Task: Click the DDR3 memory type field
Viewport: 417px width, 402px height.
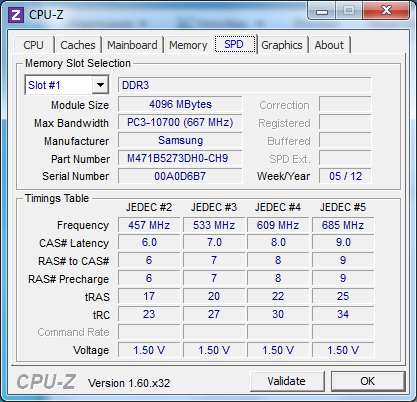Action: pos(244,85)
